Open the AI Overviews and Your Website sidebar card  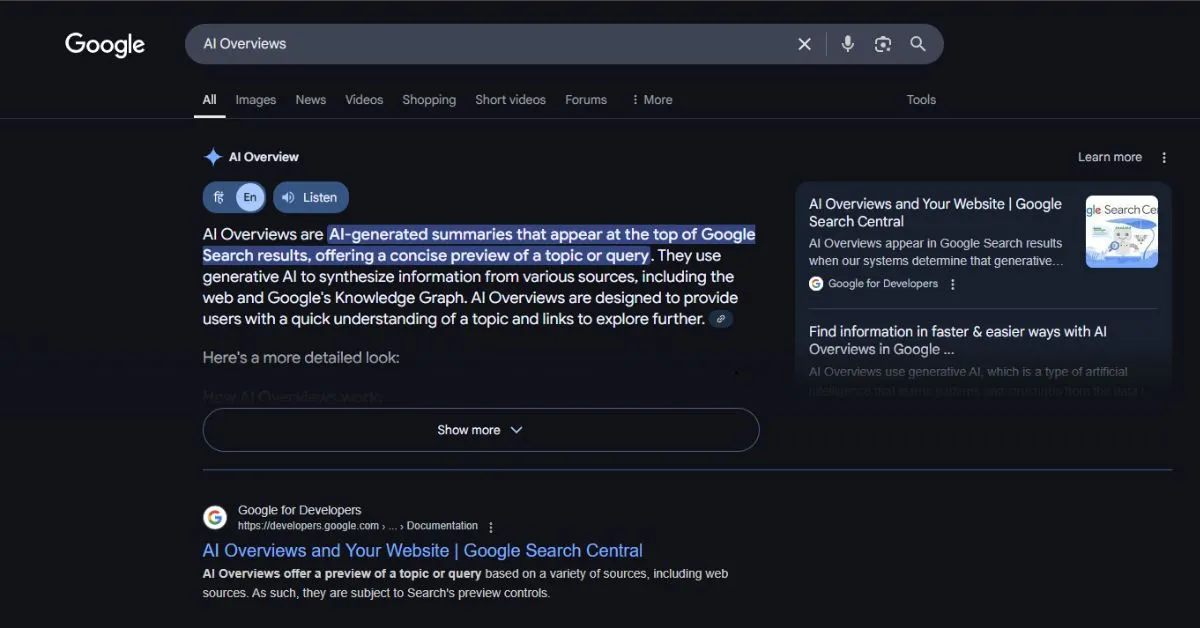[935, 213]
